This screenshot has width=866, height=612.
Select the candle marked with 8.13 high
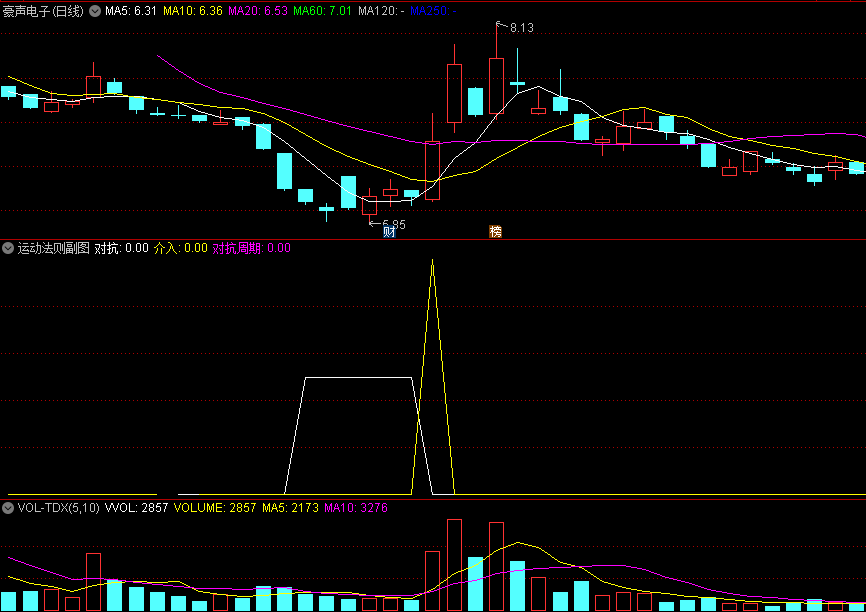(497, 86)
